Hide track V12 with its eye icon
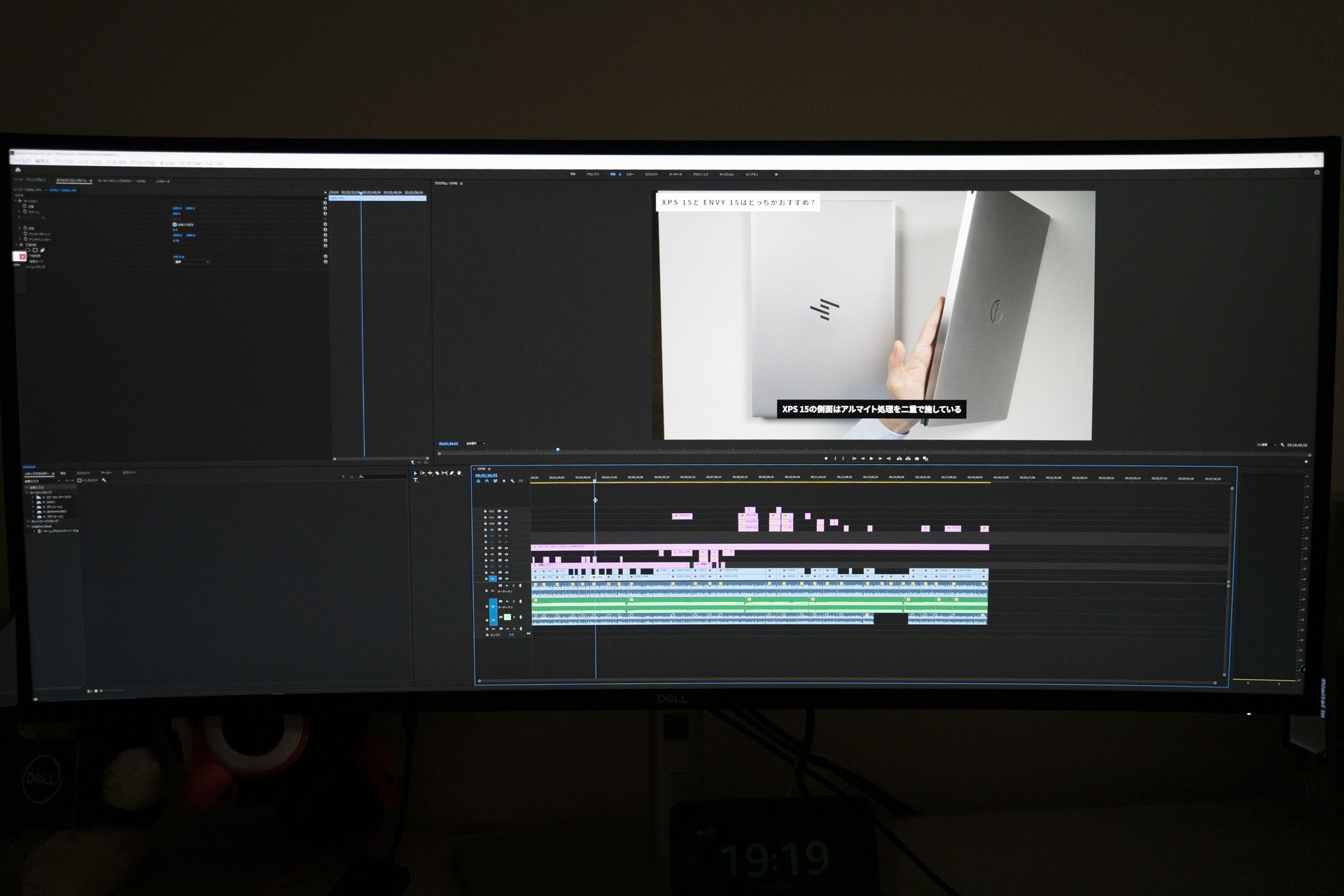This screenshot has width=1344, height=896. coord(506,511)
